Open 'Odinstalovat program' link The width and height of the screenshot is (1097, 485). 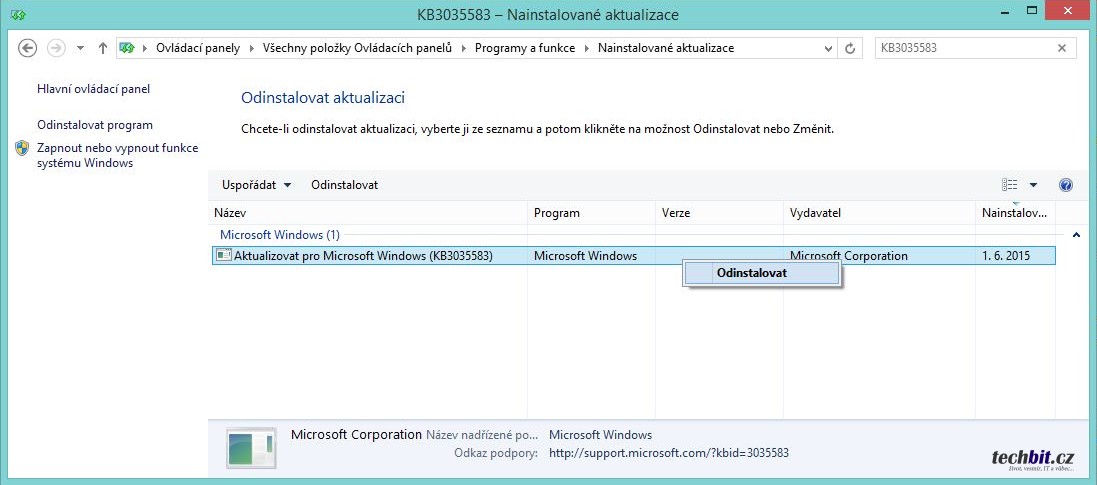(95, 125)
